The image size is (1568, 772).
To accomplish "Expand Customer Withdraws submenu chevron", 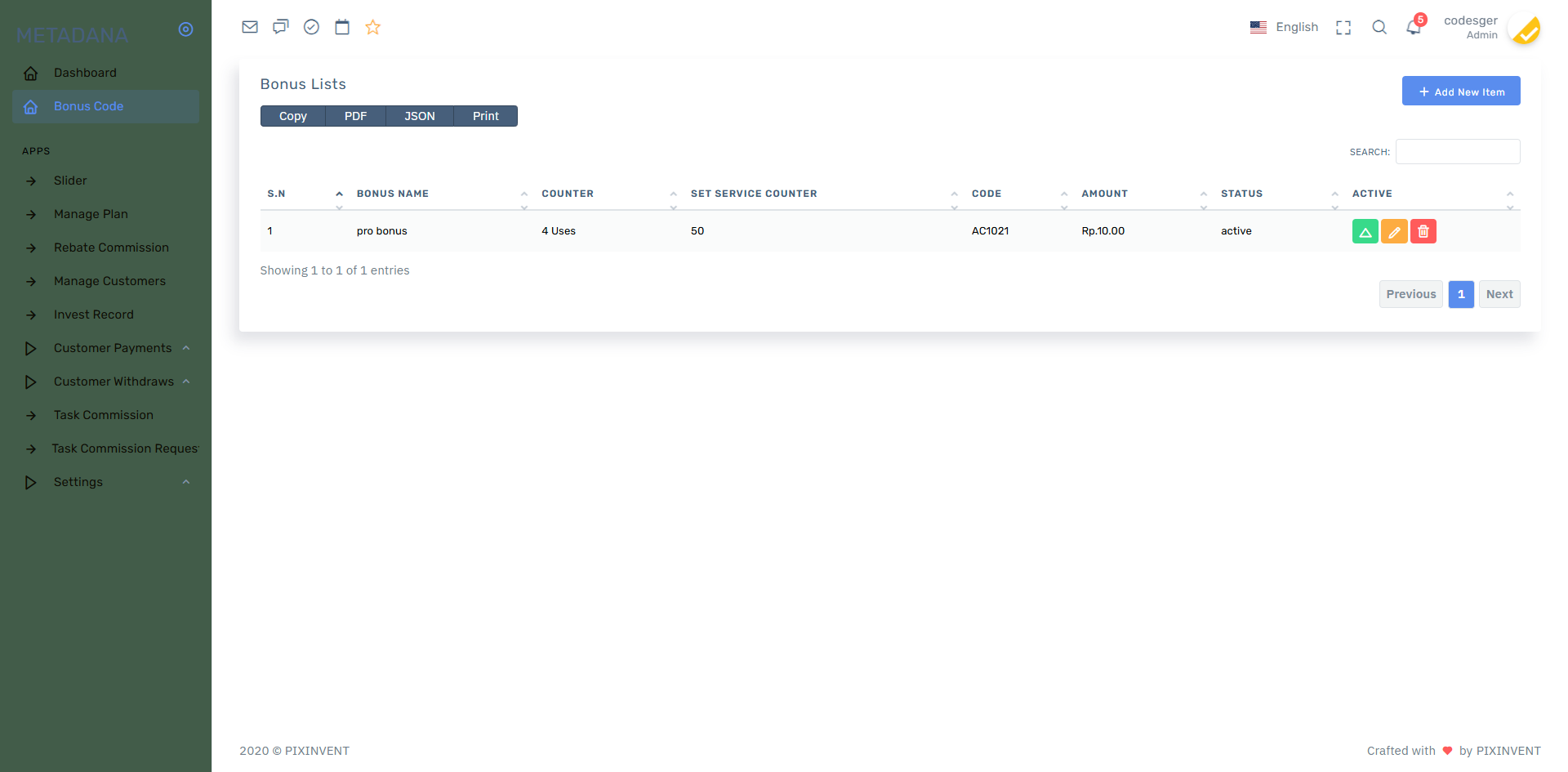I will click(x=186, y=382).
